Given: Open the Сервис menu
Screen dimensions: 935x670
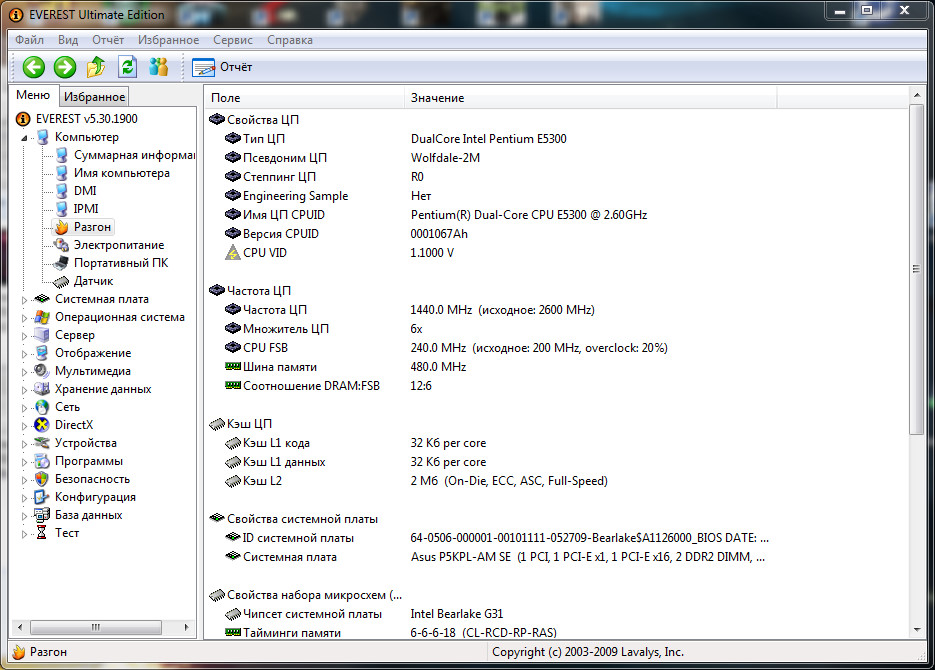Looking at the screenshot, I should click(233, 40).
